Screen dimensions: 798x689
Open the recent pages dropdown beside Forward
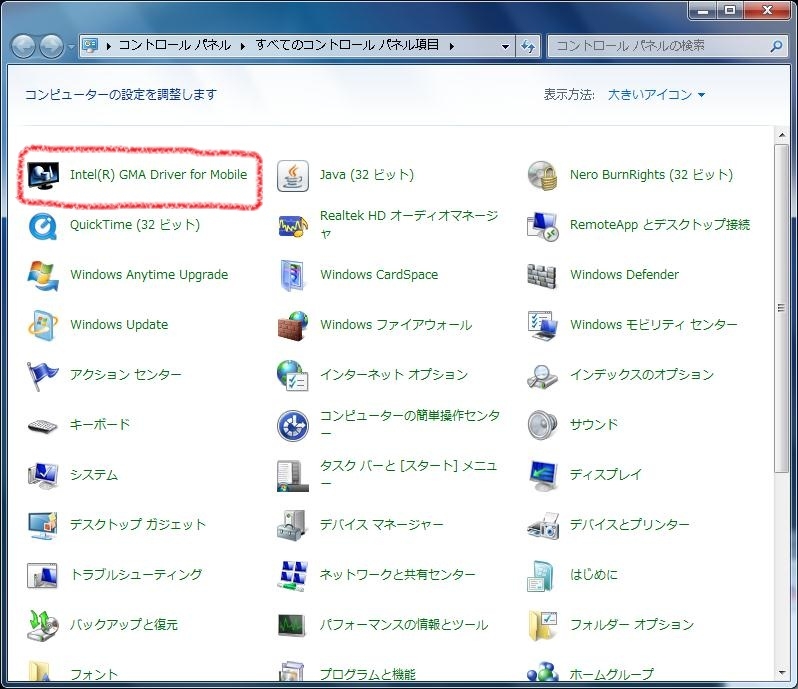(x=71, y=46)
